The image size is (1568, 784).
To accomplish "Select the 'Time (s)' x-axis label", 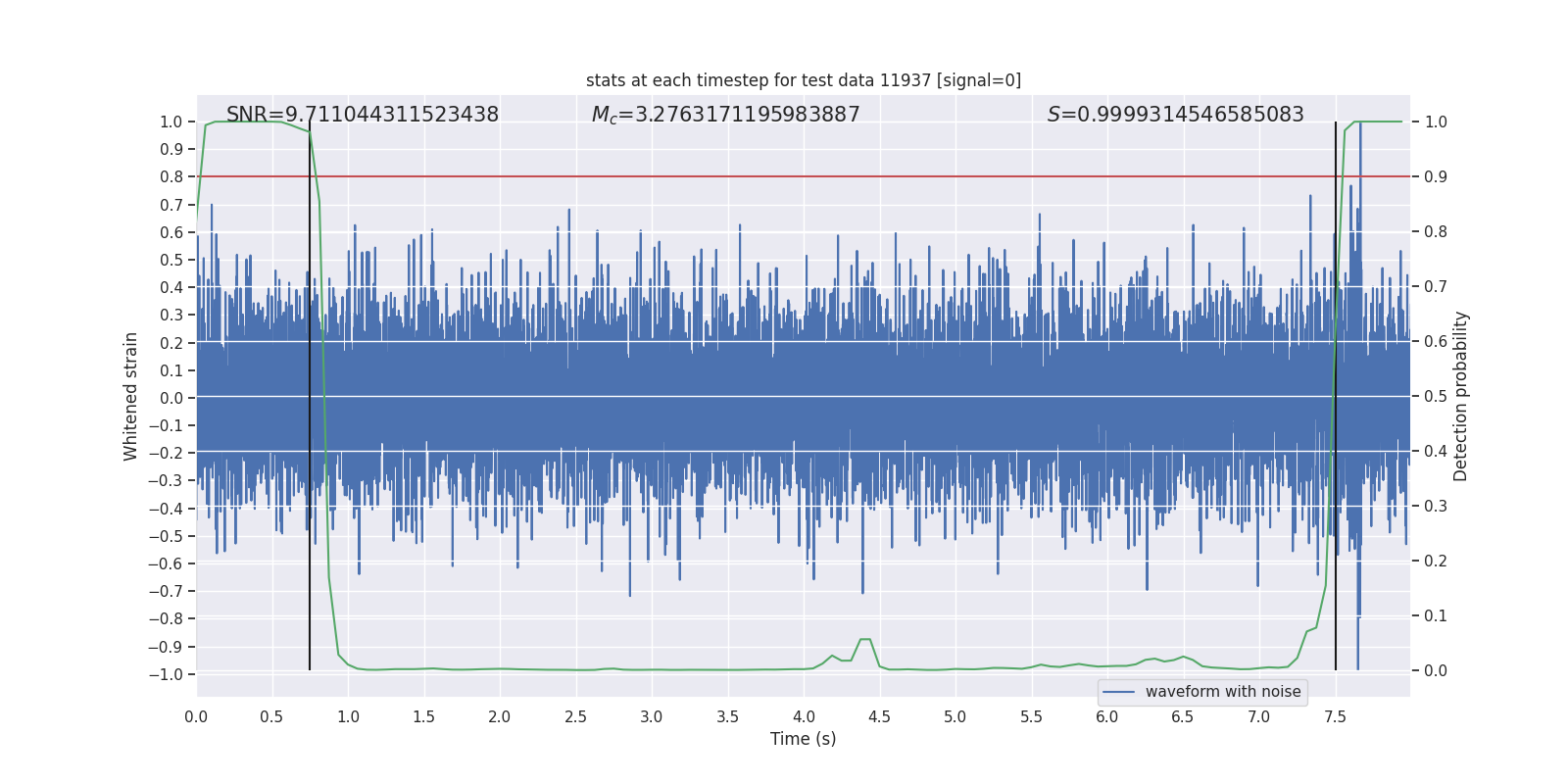I will pos(803,739).
